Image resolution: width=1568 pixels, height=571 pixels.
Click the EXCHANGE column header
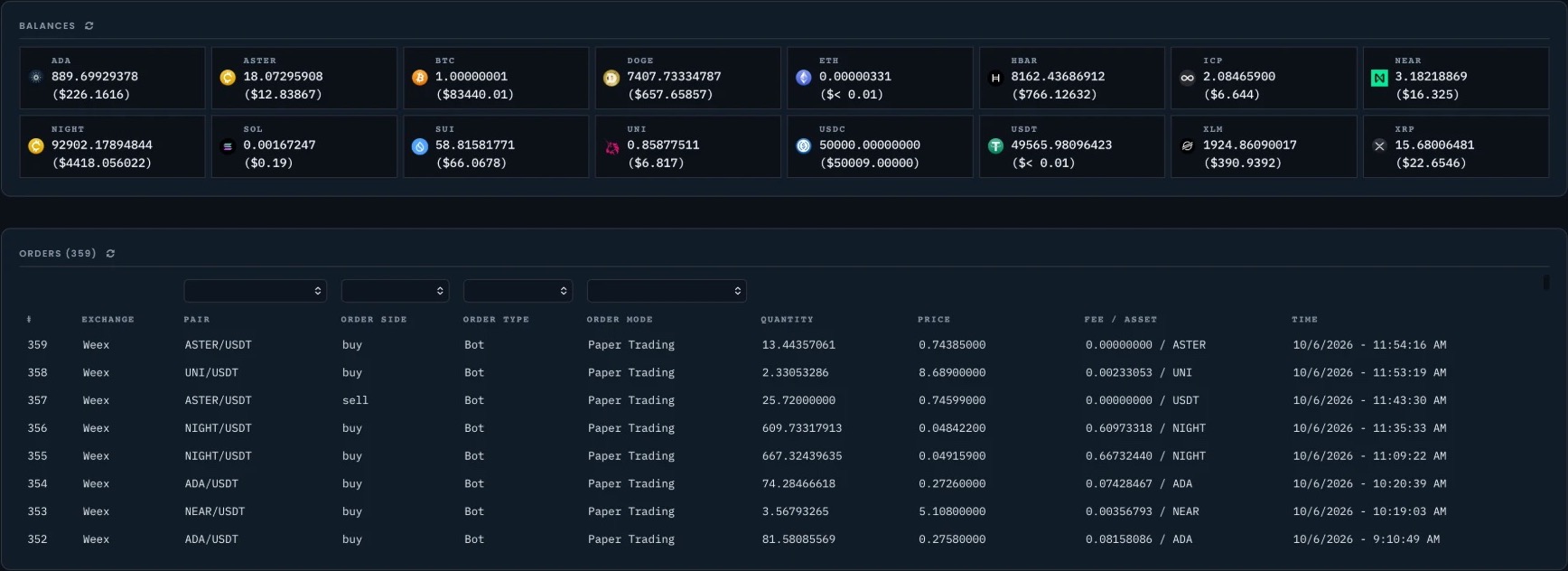[107, 319]
